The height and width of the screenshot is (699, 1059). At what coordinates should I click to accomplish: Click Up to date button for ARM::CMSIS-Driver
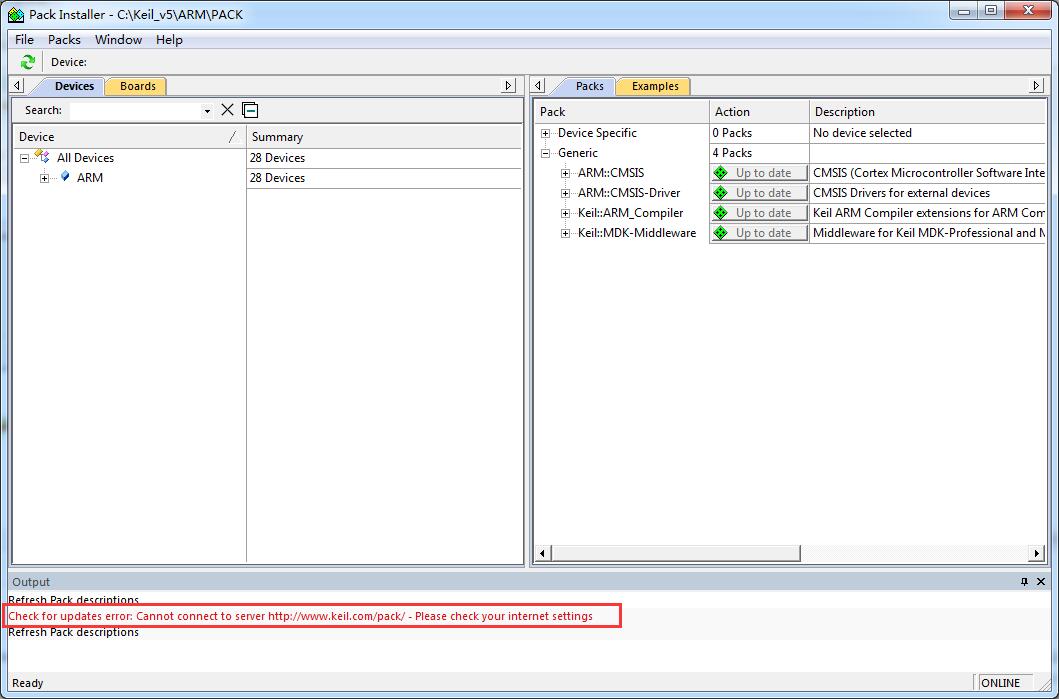pyautogui.click(x=760, y=192)
